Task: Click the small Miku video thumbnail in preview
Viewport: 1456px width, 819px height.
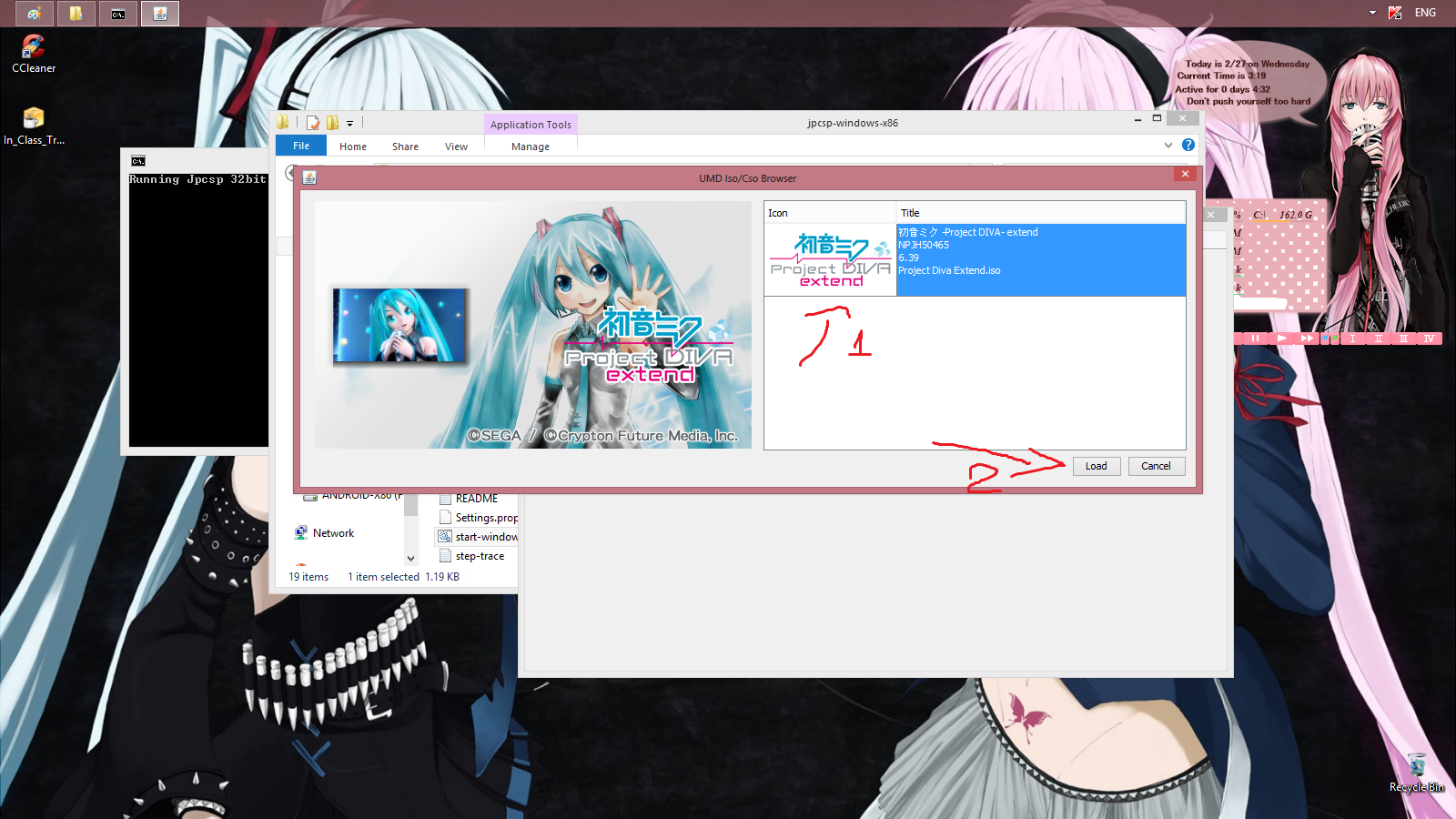Action: tap(399, 326)
